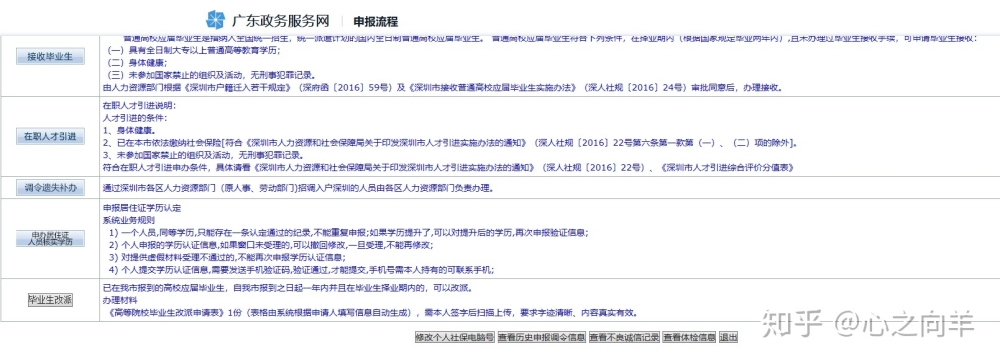Open the 在职人才引进 application
The image size is (1000, 364).
[50, 136]
